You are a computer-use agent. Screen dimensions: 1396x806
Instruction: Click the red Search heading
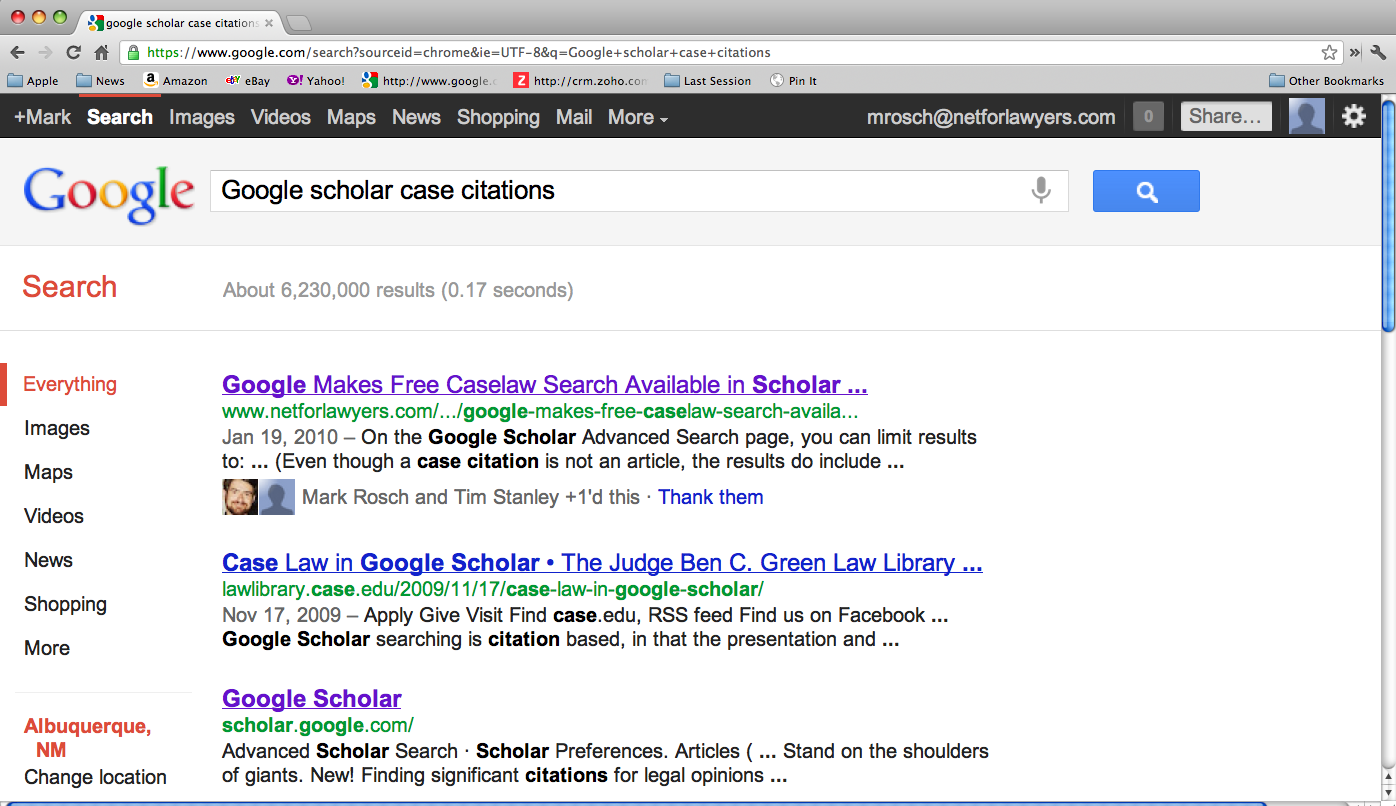click(70, 287)
